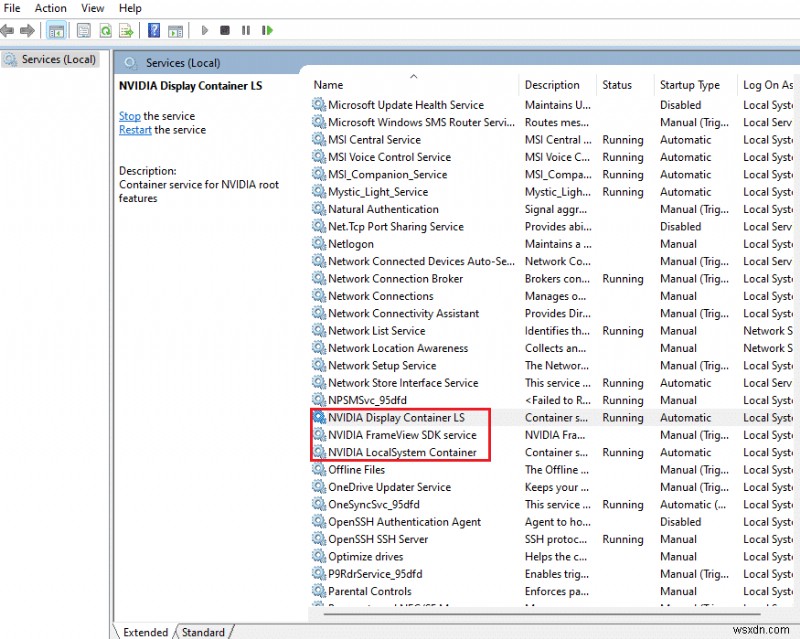The width and height of the screenshot is (800, 639).
Task: Select the Natural Authentication service
Action: tap(554, 209)
